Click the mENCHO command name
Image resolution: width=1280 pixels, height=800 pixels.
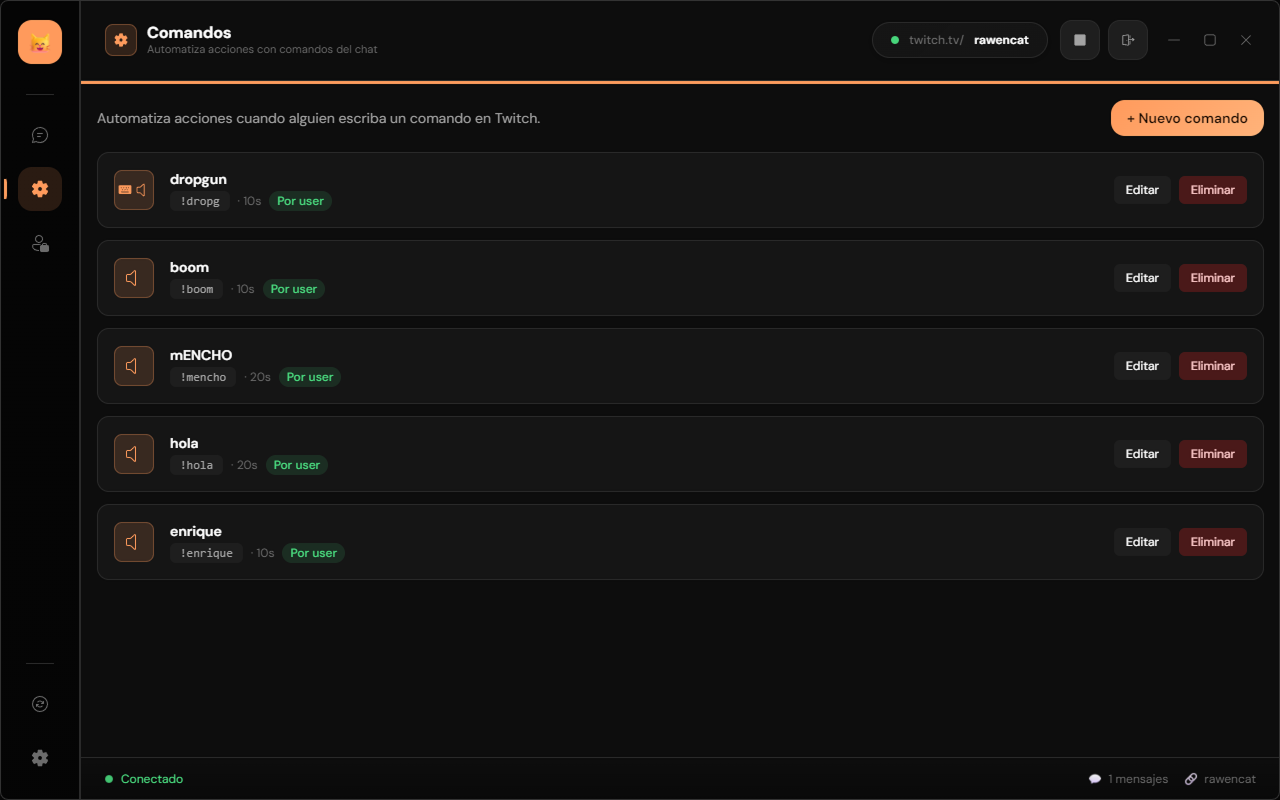tap(201, 355)
